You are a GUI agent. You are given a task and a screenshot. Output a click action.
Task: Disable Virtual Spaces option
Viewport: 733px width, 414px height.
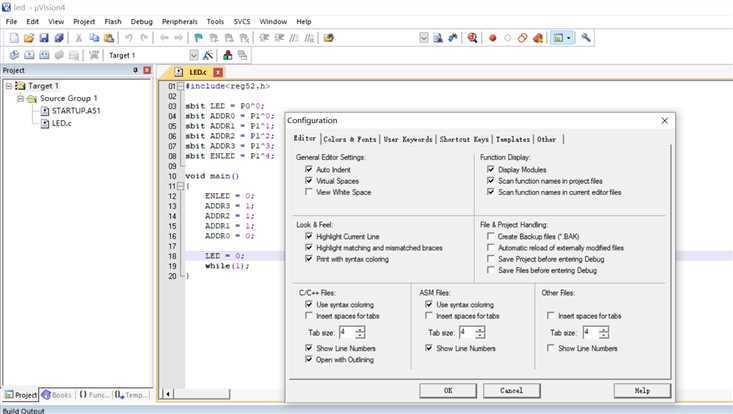309,180
